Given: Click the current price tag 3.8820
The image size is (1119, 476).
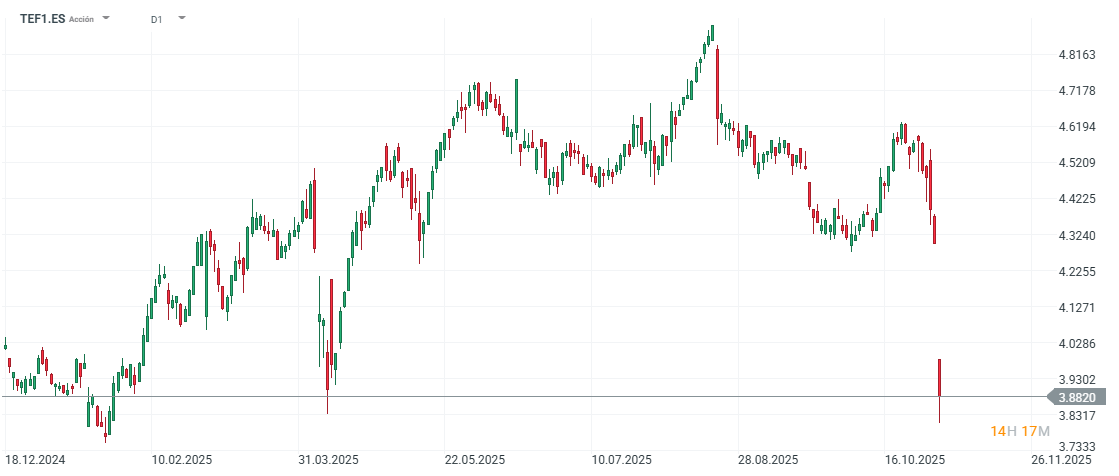Looking at the screenshot, I should [1082, 397].
